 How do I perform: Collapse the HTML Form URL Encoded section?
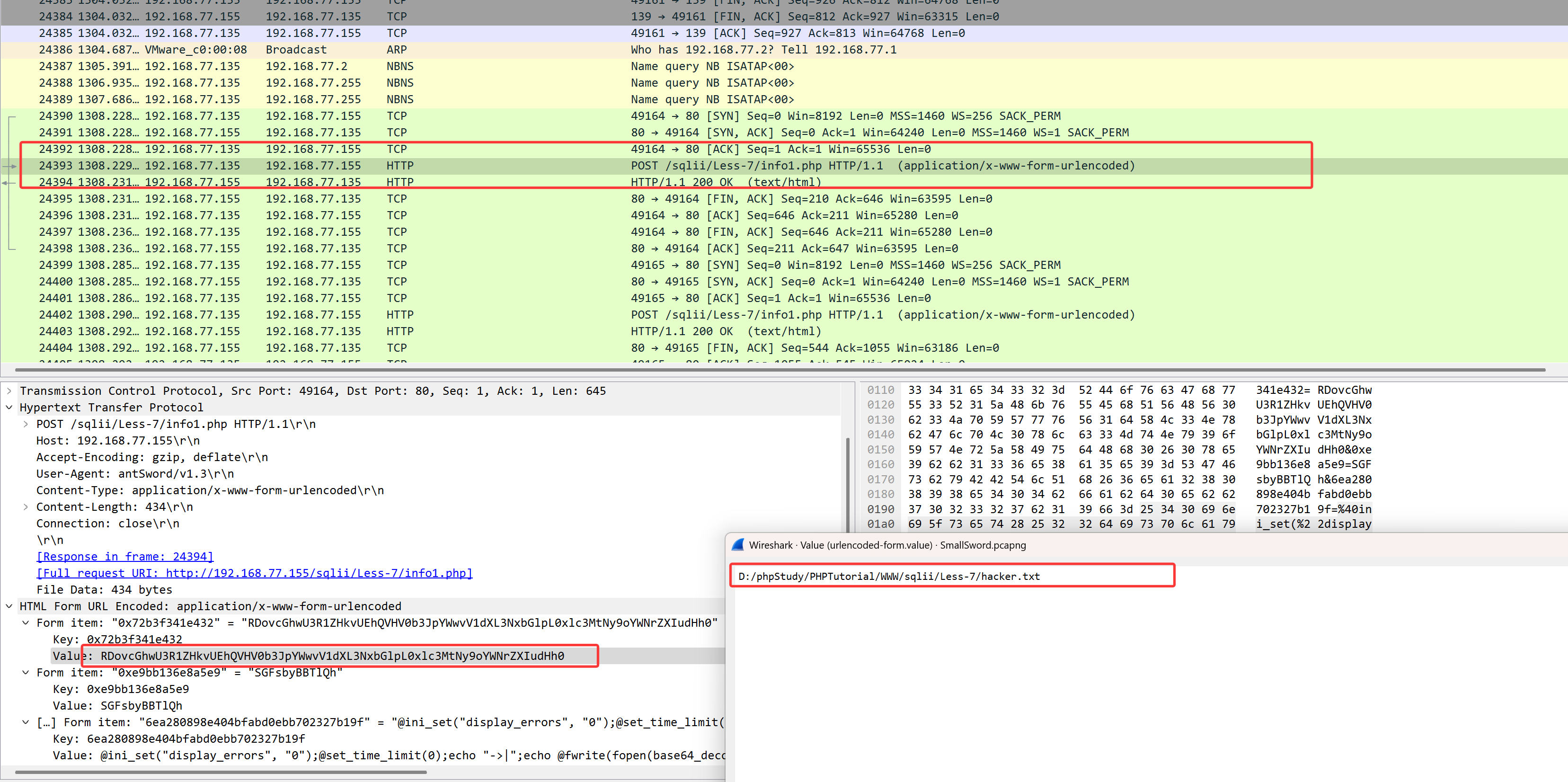click(9, 606)
